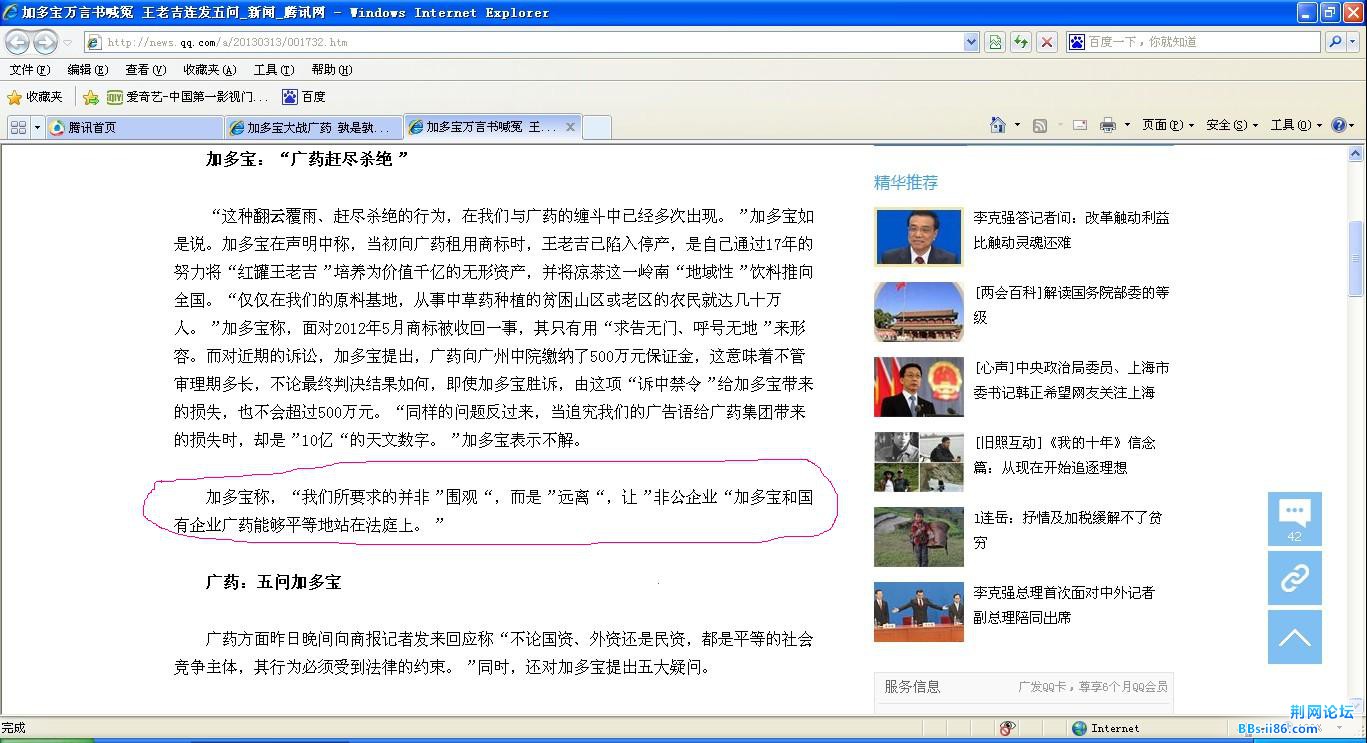The height and width of the screenshot is (743, 1367).
Task: Print the current page
Action: click(x=1108, y=124)
